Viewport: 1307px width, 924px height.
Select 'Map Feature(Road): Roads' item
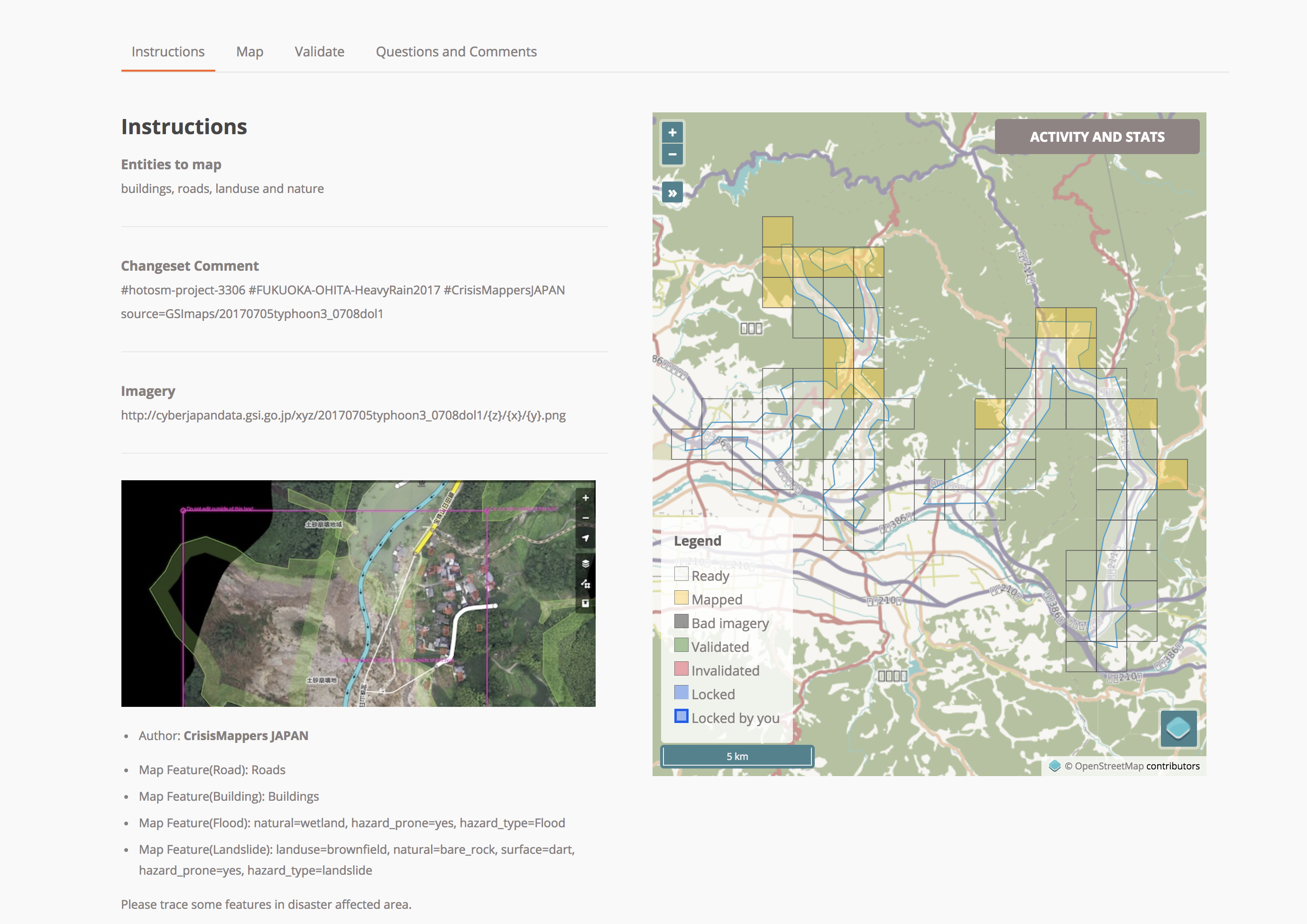pyautogui.click(x=212, y=770)
